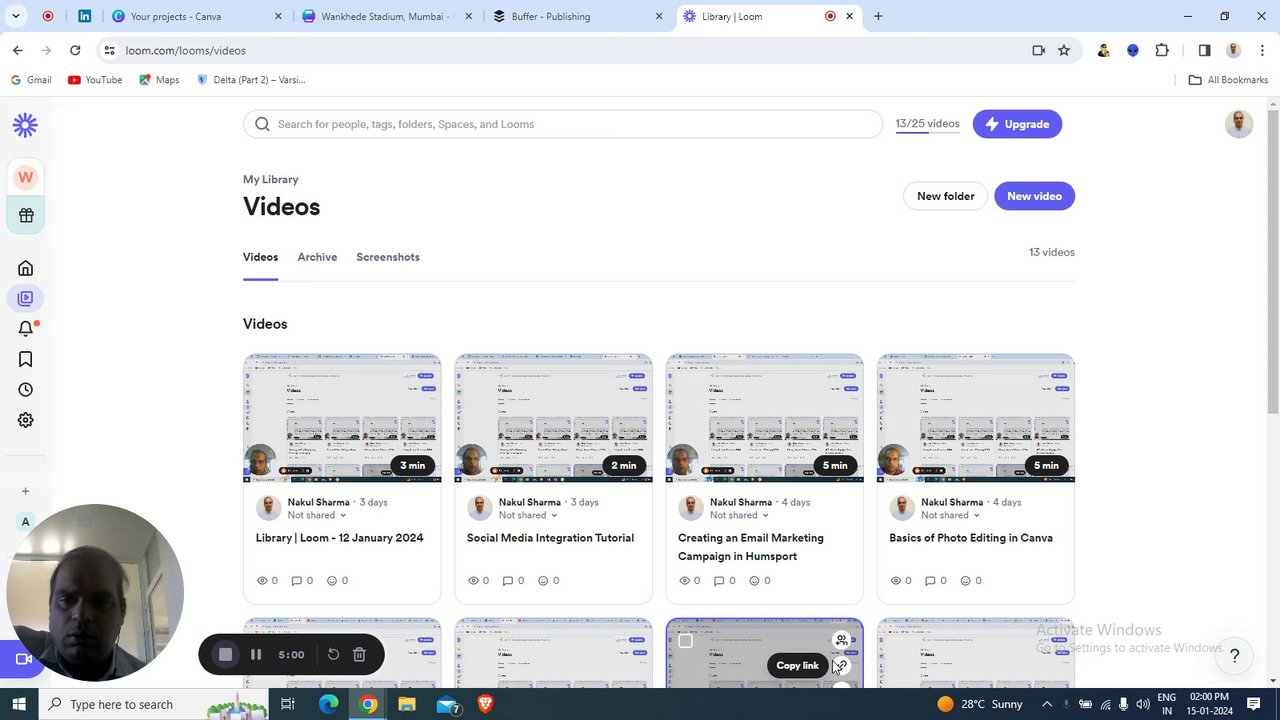
Task: Switch to Buffer - Publishing tab
Action: 575,16
